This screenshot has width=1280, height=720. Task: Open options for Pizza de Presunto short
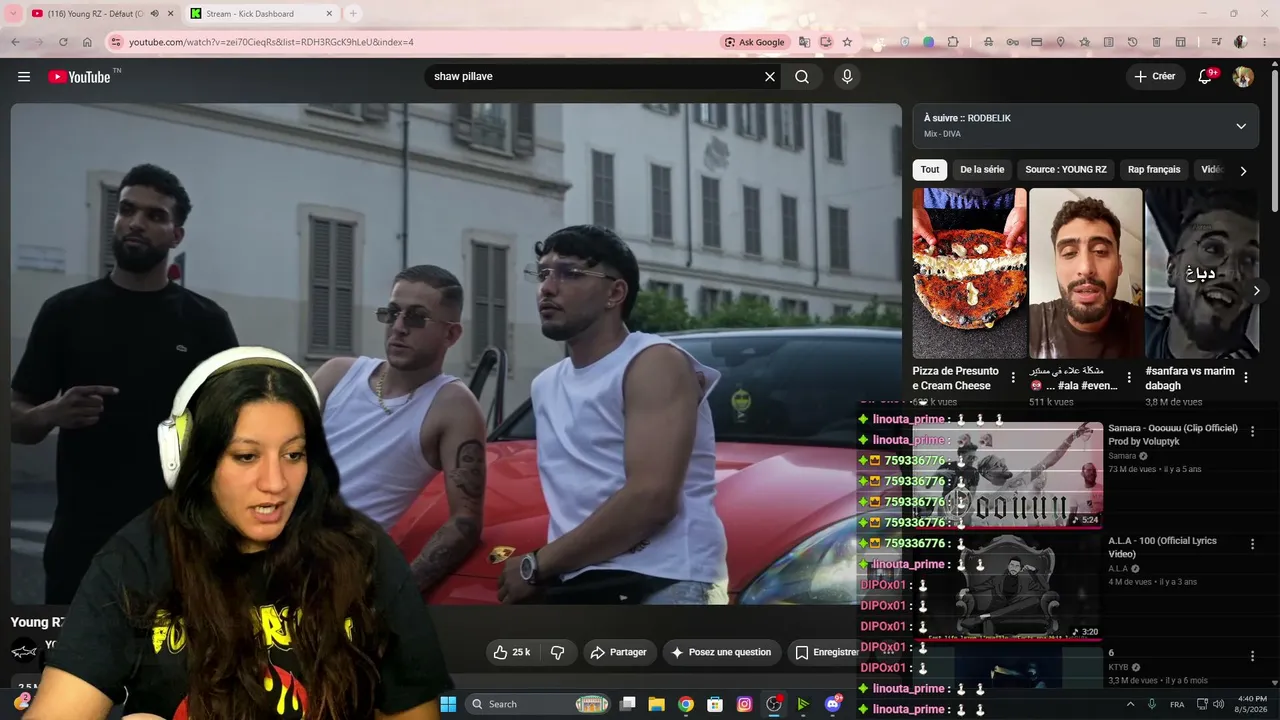click(1013, 378)
